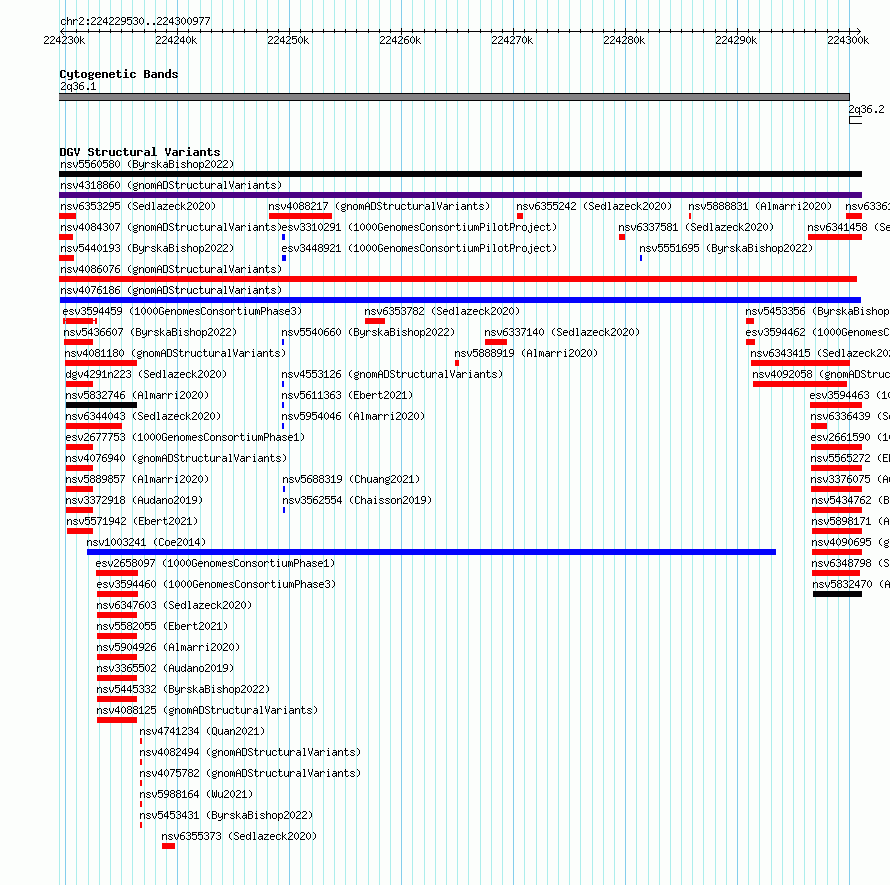Open esv3594460 1000Genomes Phase3 variant
Viewport: 890px width, 885px height.
click(x=216, y=584)
